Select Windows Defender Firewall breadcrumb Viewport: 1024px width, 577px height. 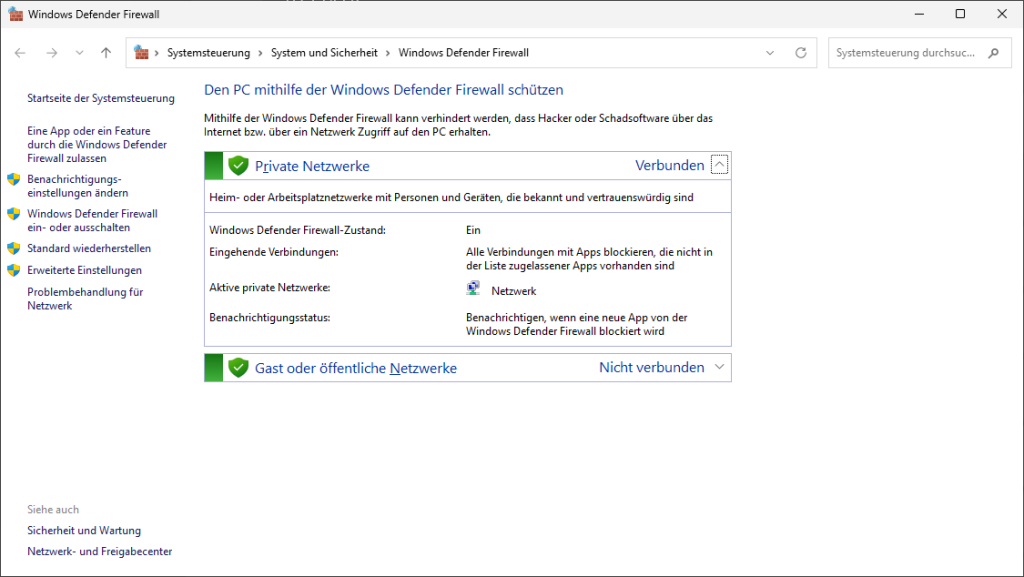[x=464, y=53]
